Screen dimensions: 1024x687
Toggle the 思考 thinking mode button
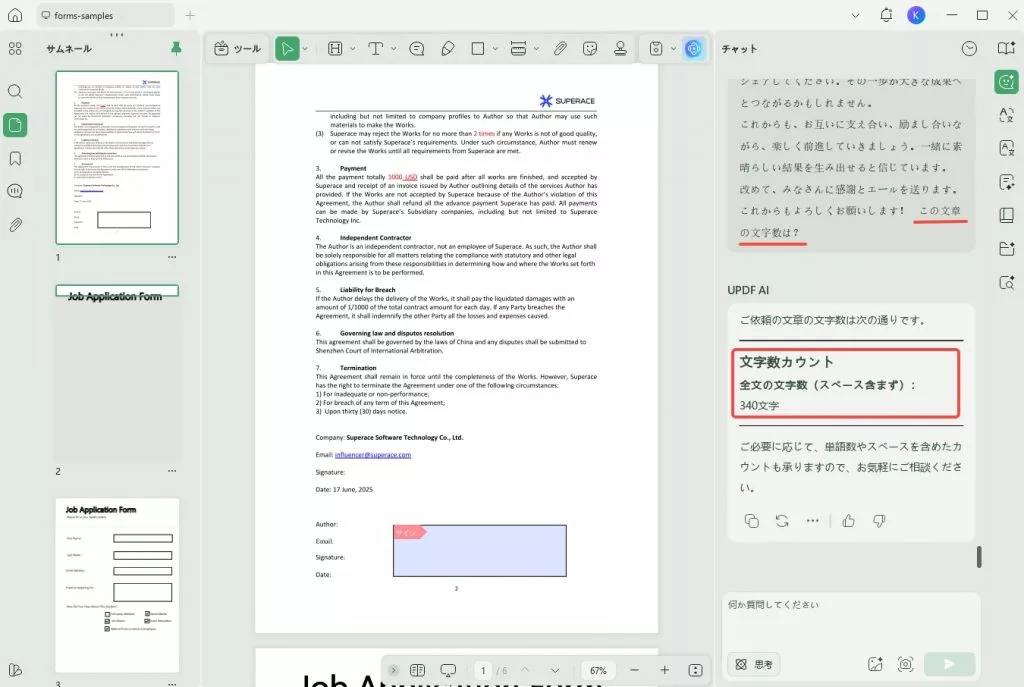[754, 664]
